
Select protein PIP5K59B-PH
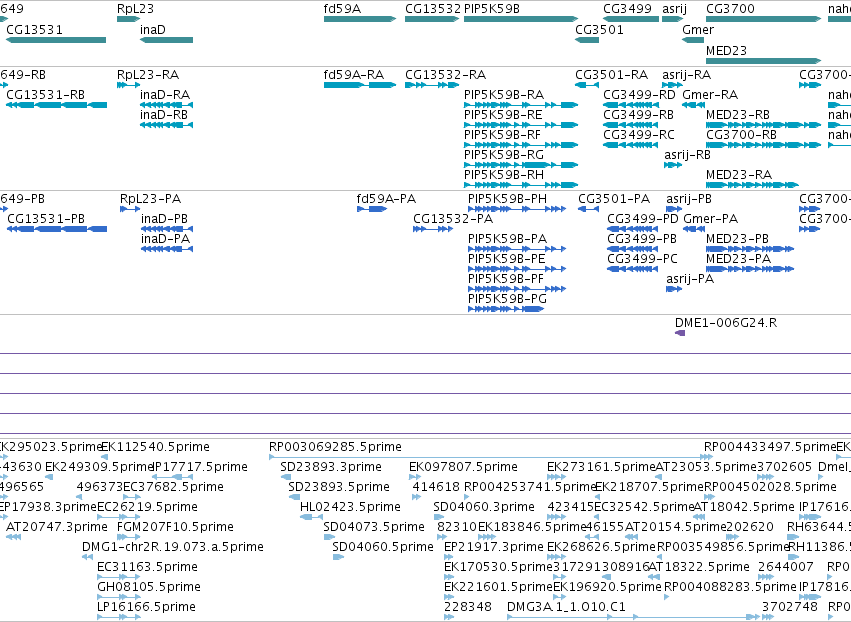click(x=517, y=209)
